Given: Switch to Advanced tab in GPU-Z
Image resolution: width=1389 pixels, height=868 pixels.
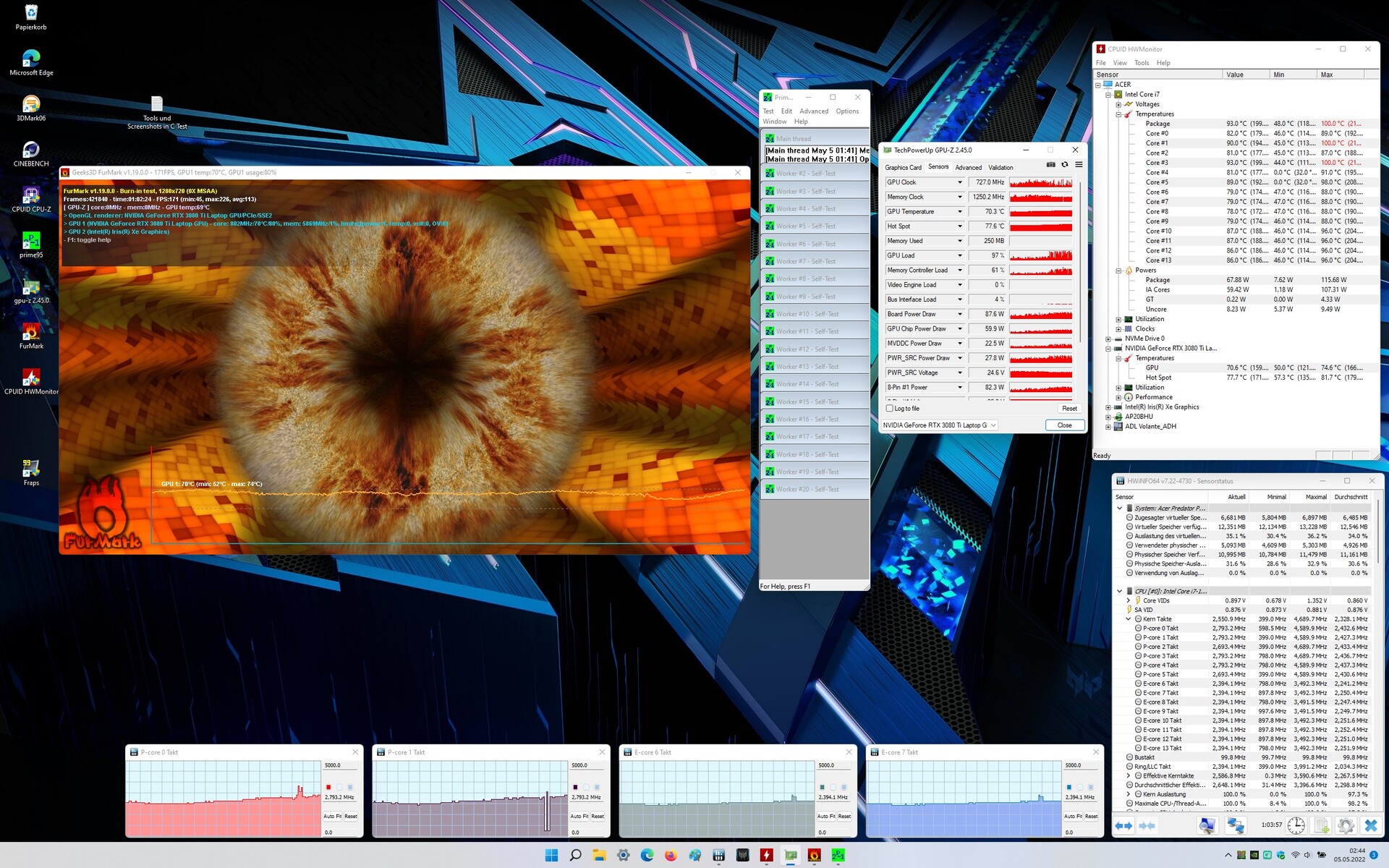Looking at the screenshot, I should 968,167.
